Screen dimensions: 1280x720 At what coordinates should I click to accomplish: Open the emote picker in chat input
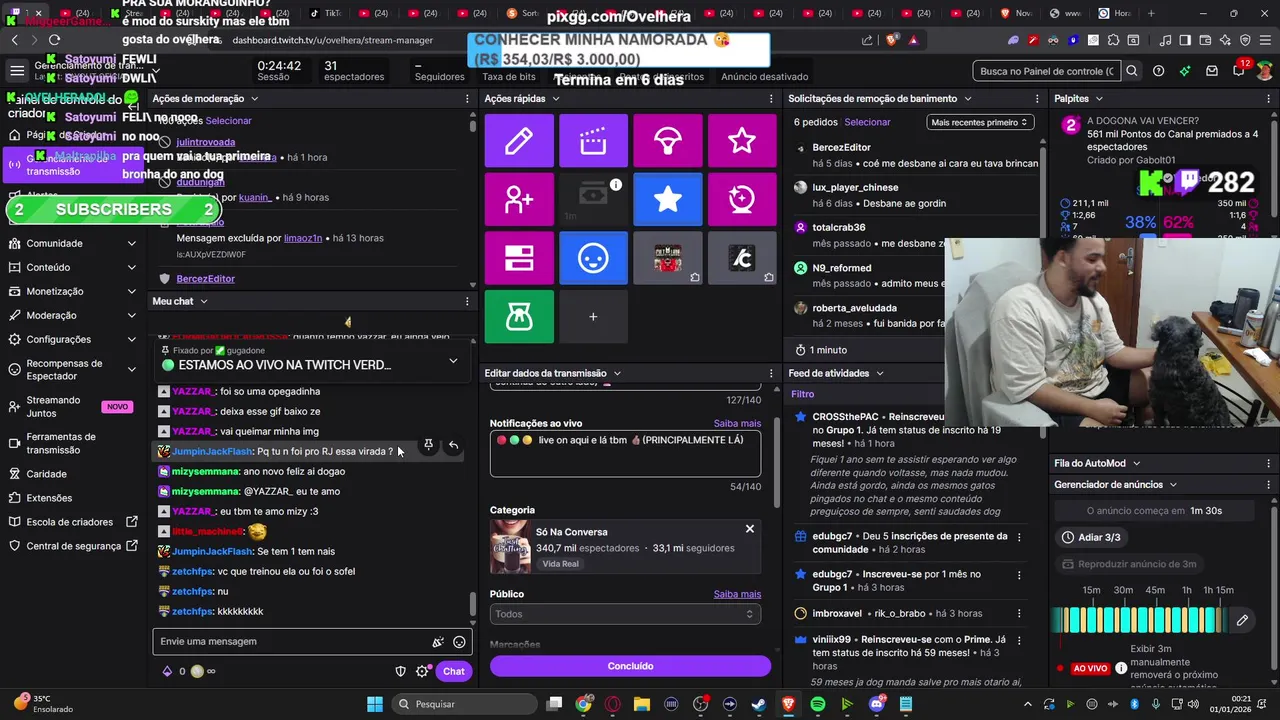coord(459,642)
